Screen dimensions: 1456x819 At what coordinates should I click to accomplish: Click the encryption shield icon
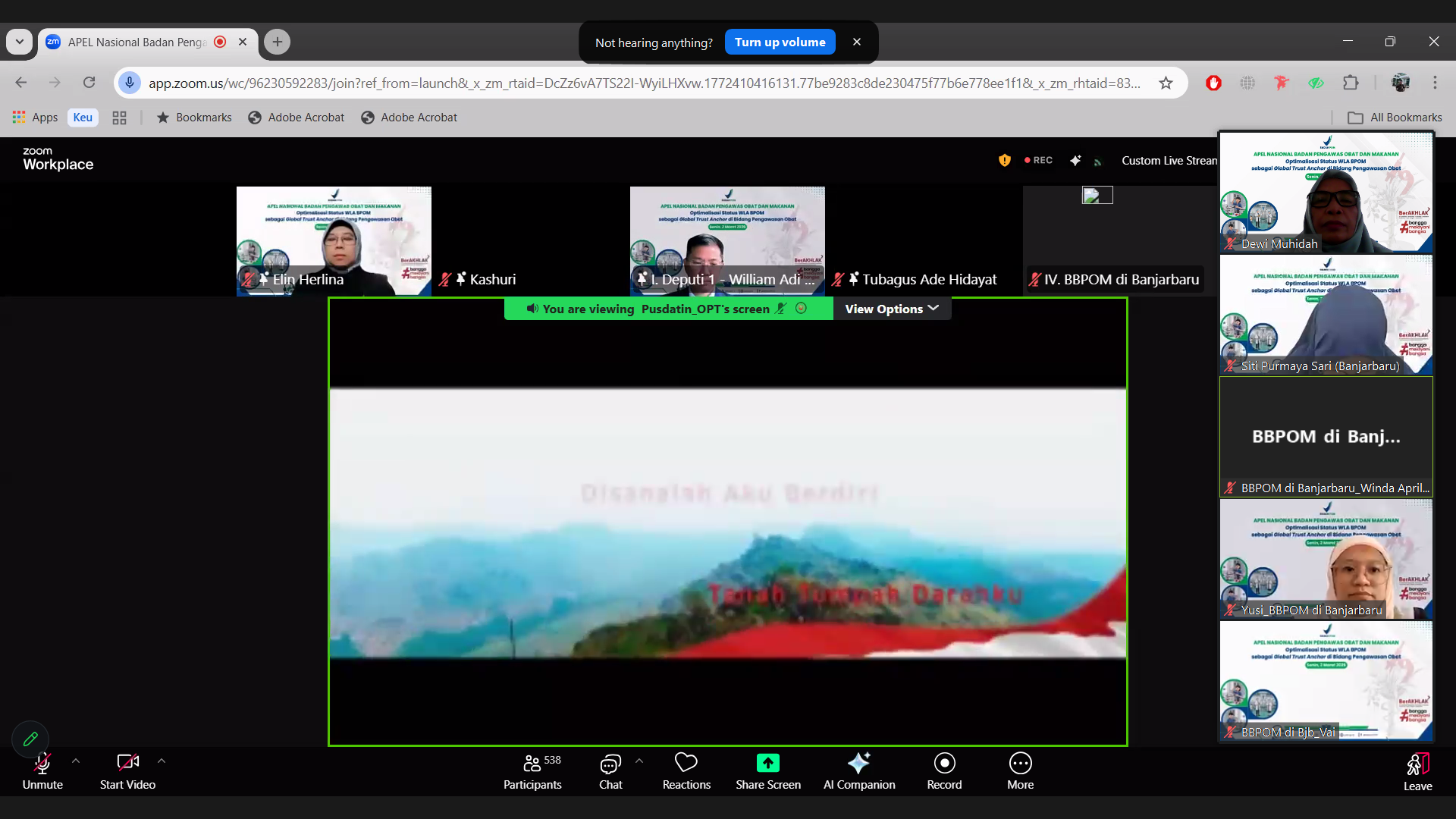(x=1005, y=160)
